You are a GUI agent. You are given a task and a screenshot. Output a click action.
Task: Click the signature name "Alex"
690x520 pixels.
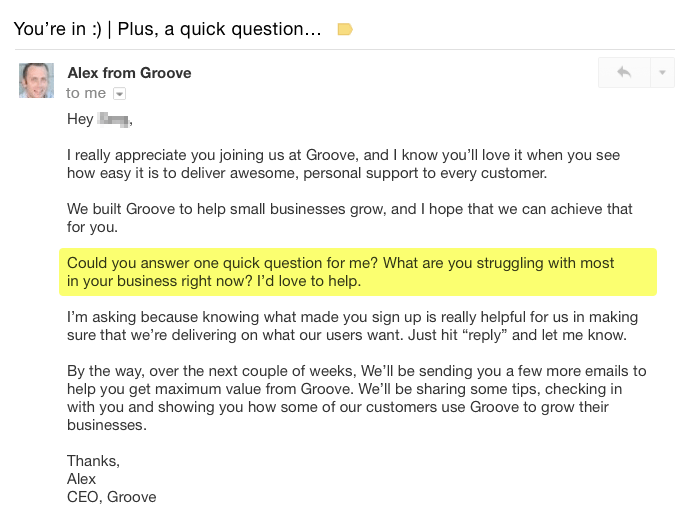click(x=81, y=479)
